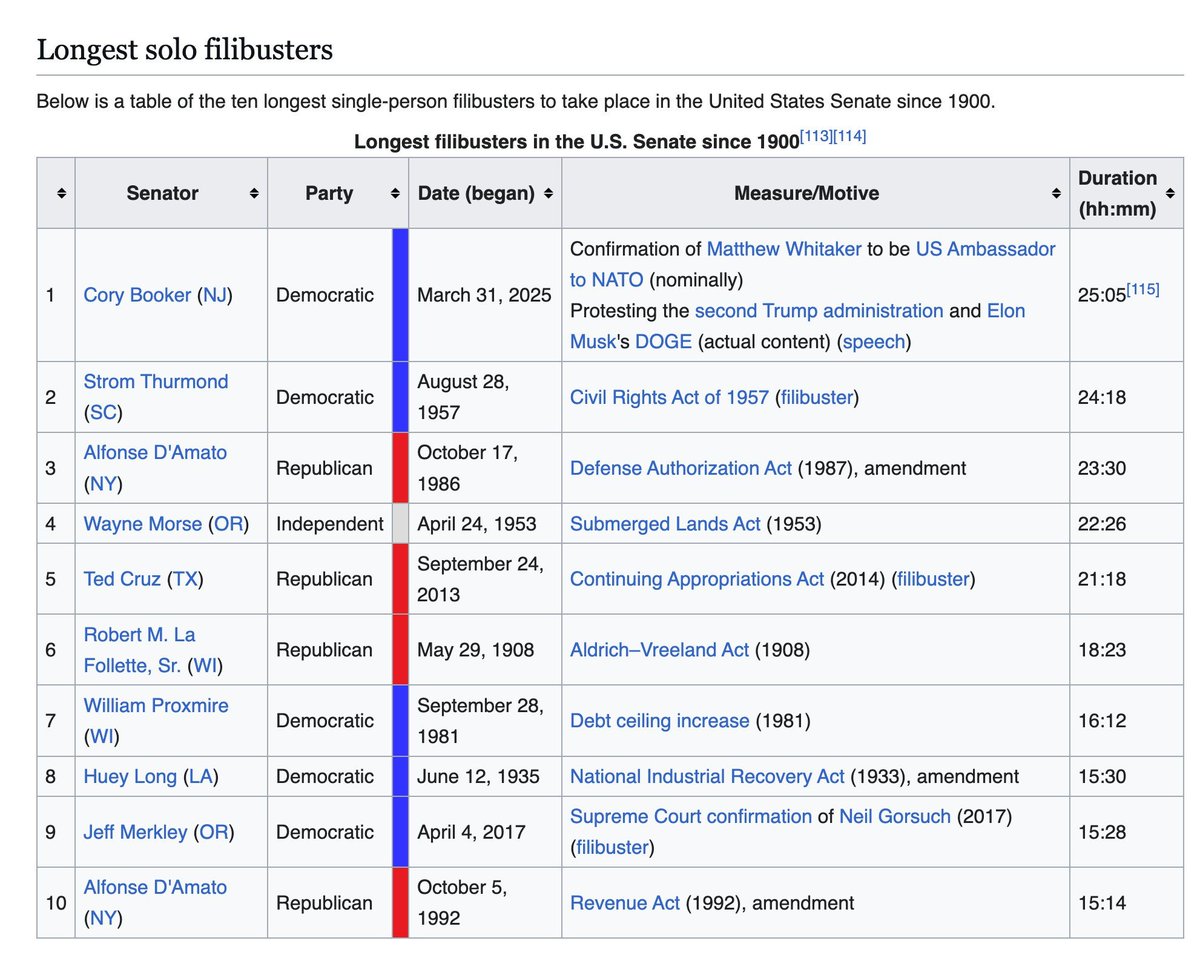This screenshot has height=958, width=1200.
Task: Select the duration value 24:18
Action: [x=1102, y=397]
